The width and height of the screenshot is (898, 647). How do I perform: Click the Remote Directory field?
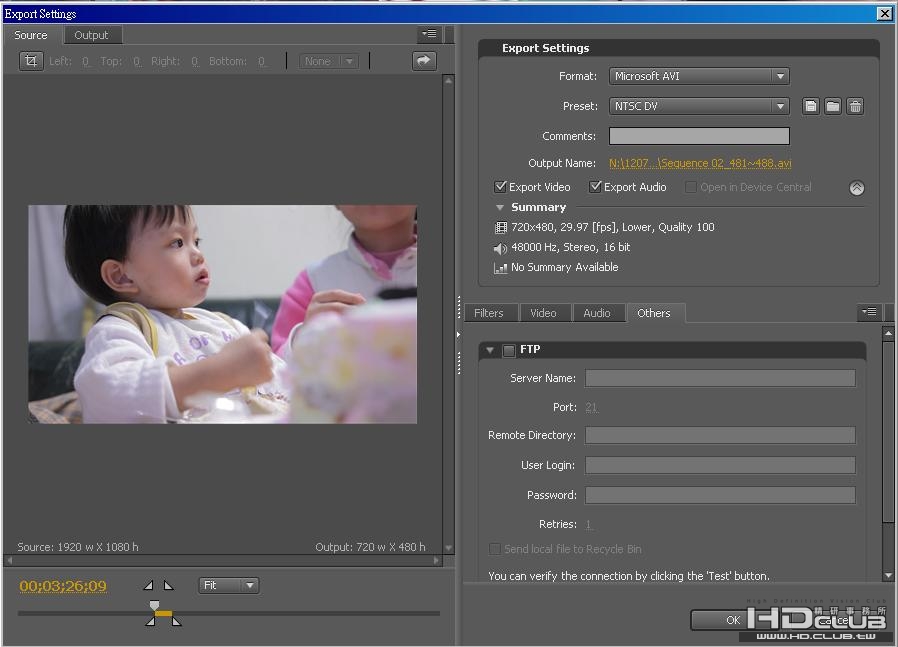[720, 435]
